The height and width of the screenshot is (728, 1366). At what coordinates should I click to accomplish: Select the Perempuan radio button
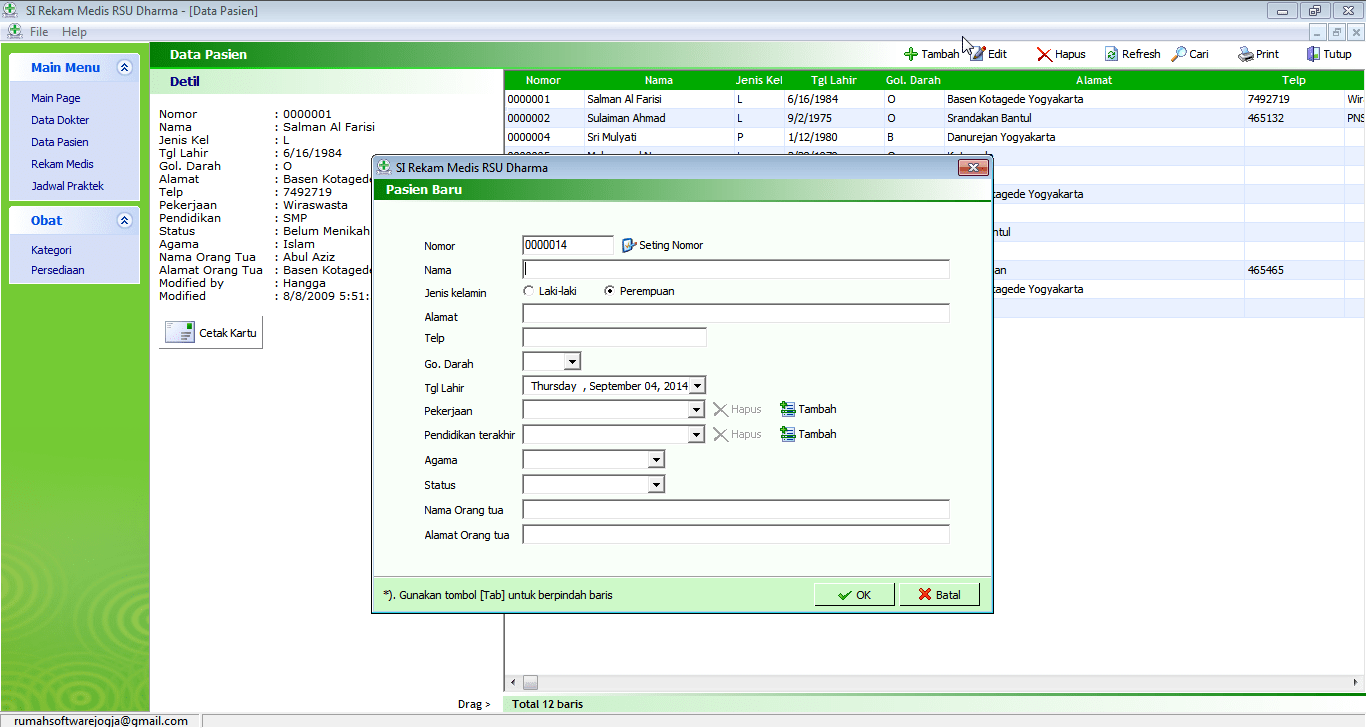609,291
